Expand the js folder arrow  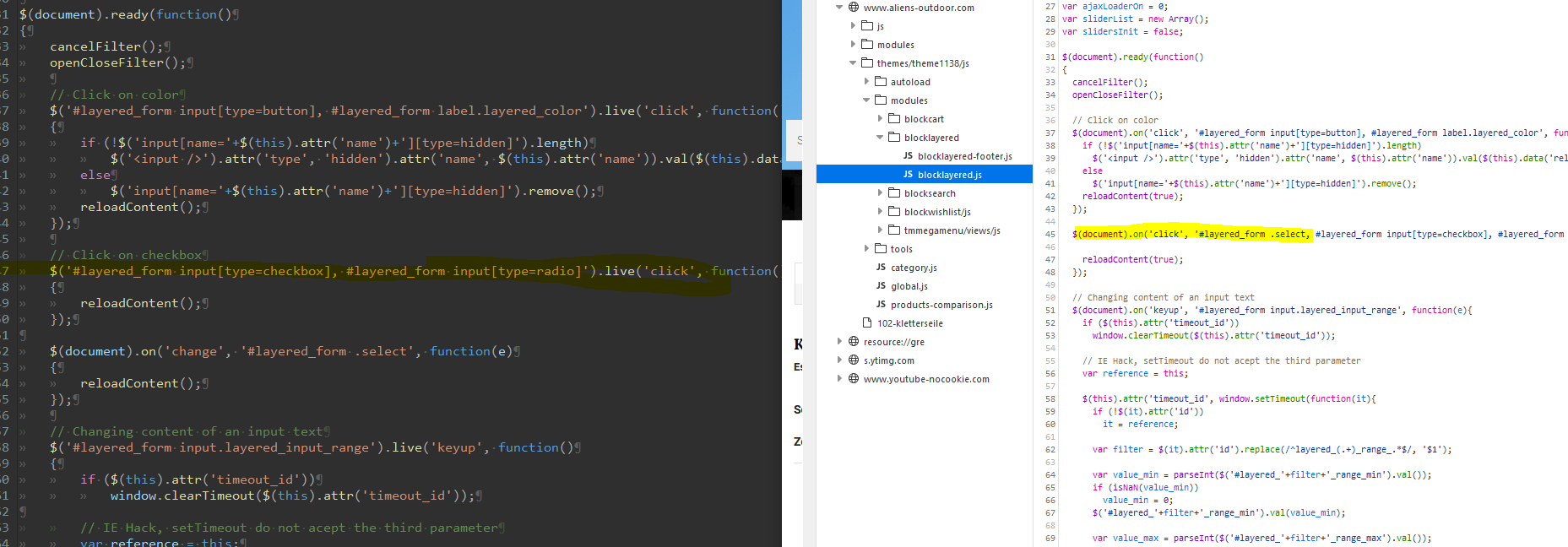pyautogui.click(x=853, y=26)
